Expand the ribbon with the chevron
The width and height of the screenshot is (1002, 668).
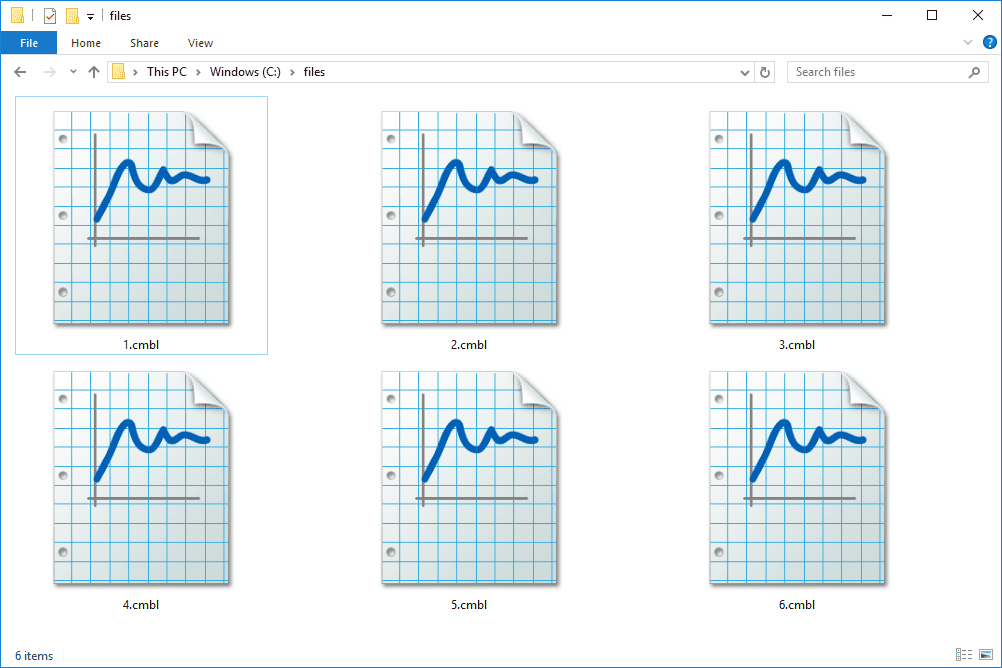(967, 42)
